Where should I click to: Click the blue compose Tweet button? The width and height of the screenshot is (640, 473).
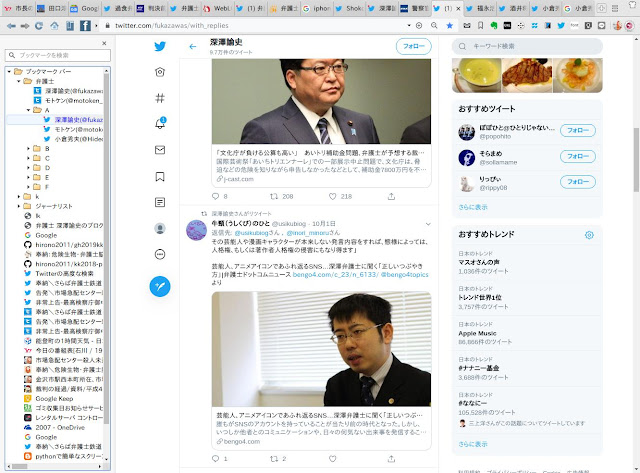[160, 286]
